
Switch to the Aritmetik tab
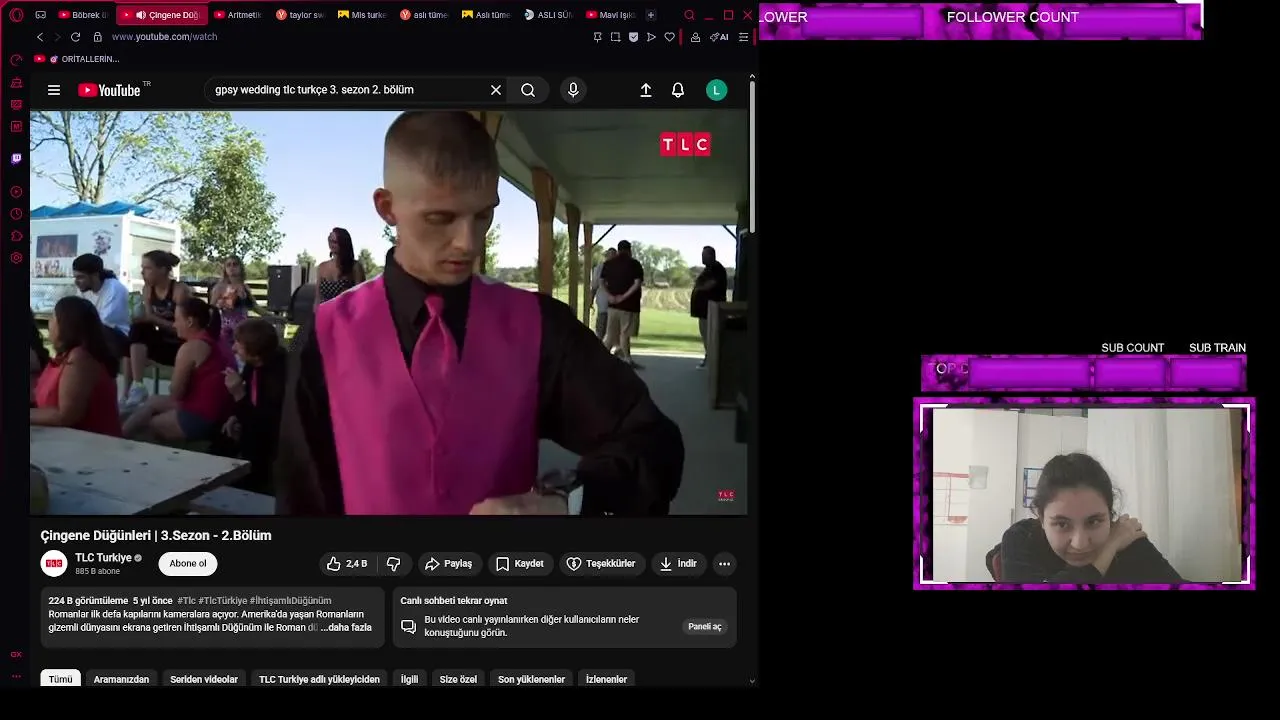(238, 15)
